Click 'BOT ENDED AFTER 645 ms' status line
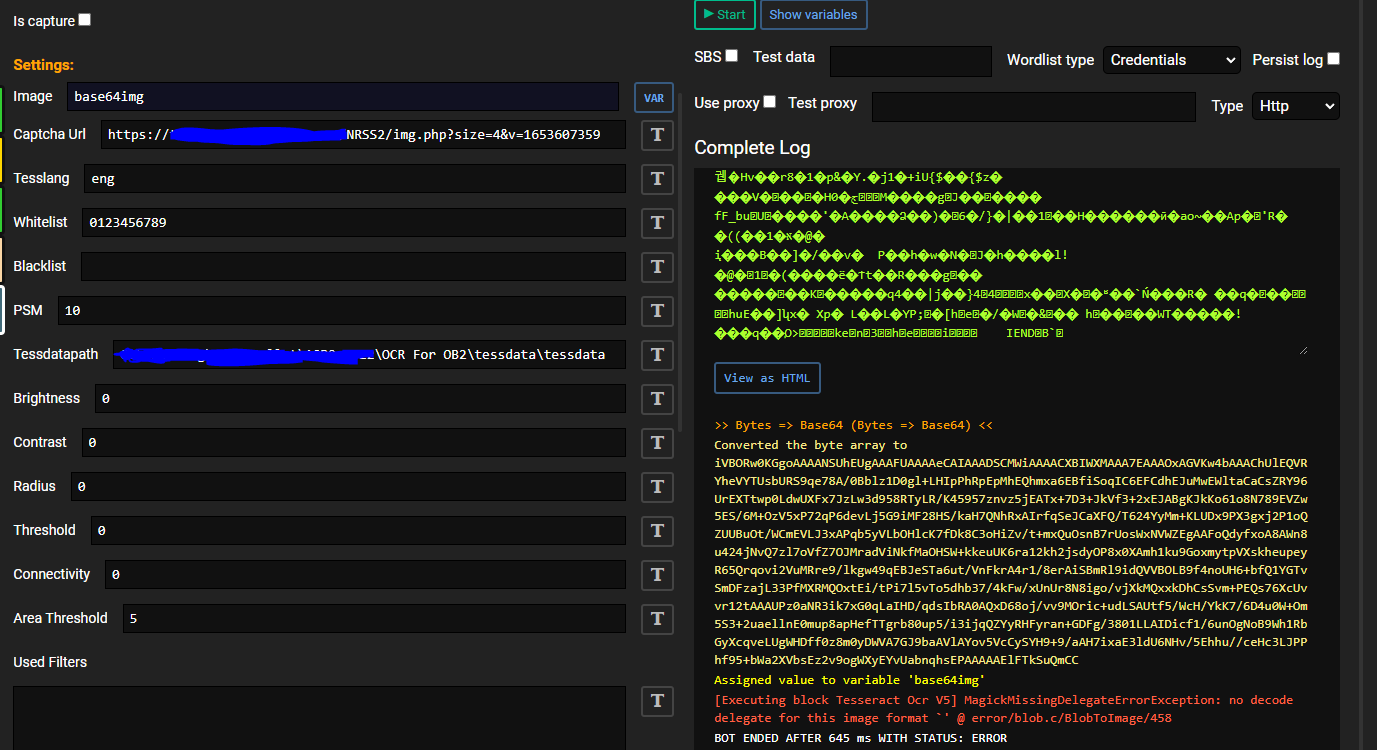 pos(861,738)
